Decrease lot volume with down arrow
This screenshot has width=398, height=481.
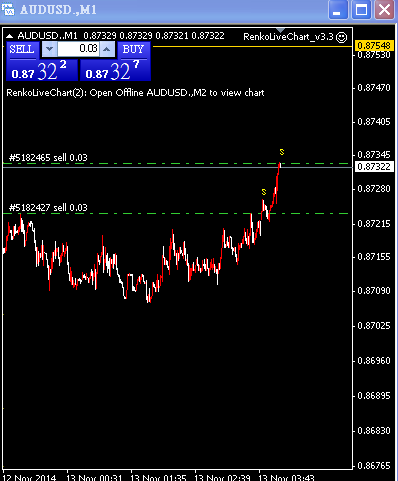(x=49, y=49)
